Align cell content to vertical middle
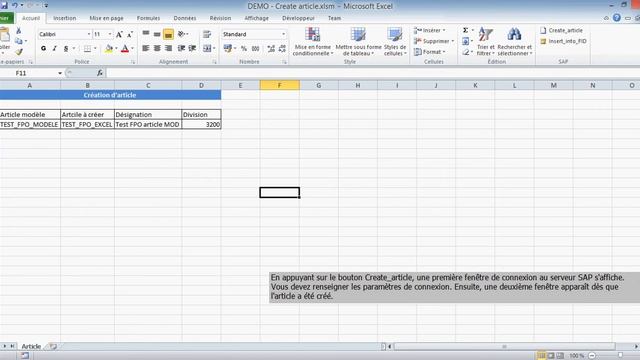This screenshot has height=360, width=640. pos(157,34)
